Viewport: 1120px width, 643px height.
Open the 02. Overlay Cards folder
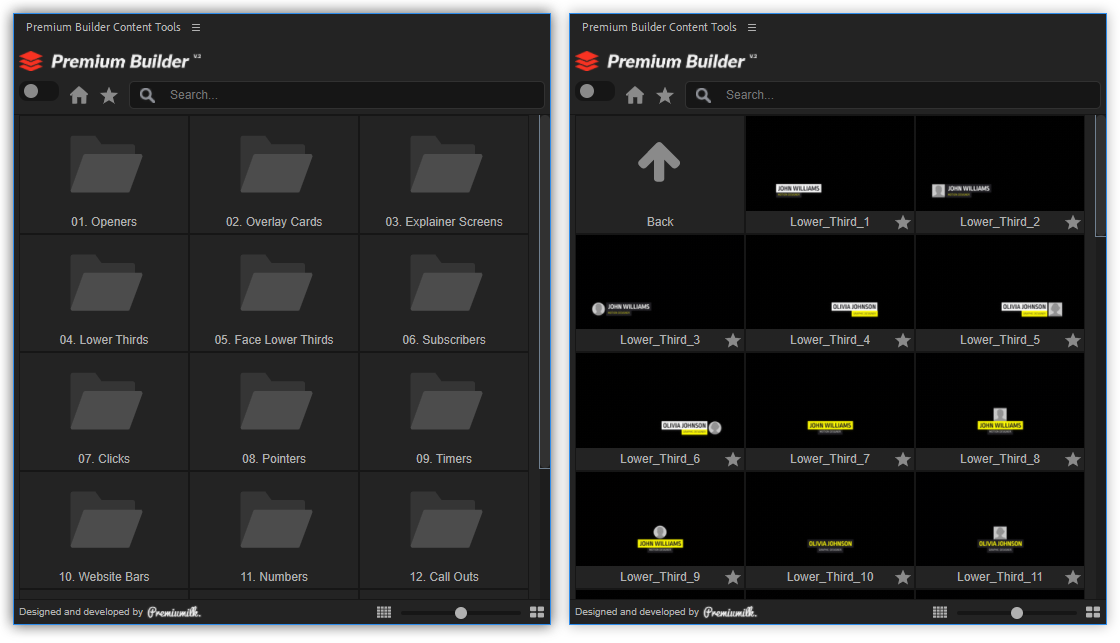pyautogui.click(x=274, y=175)
